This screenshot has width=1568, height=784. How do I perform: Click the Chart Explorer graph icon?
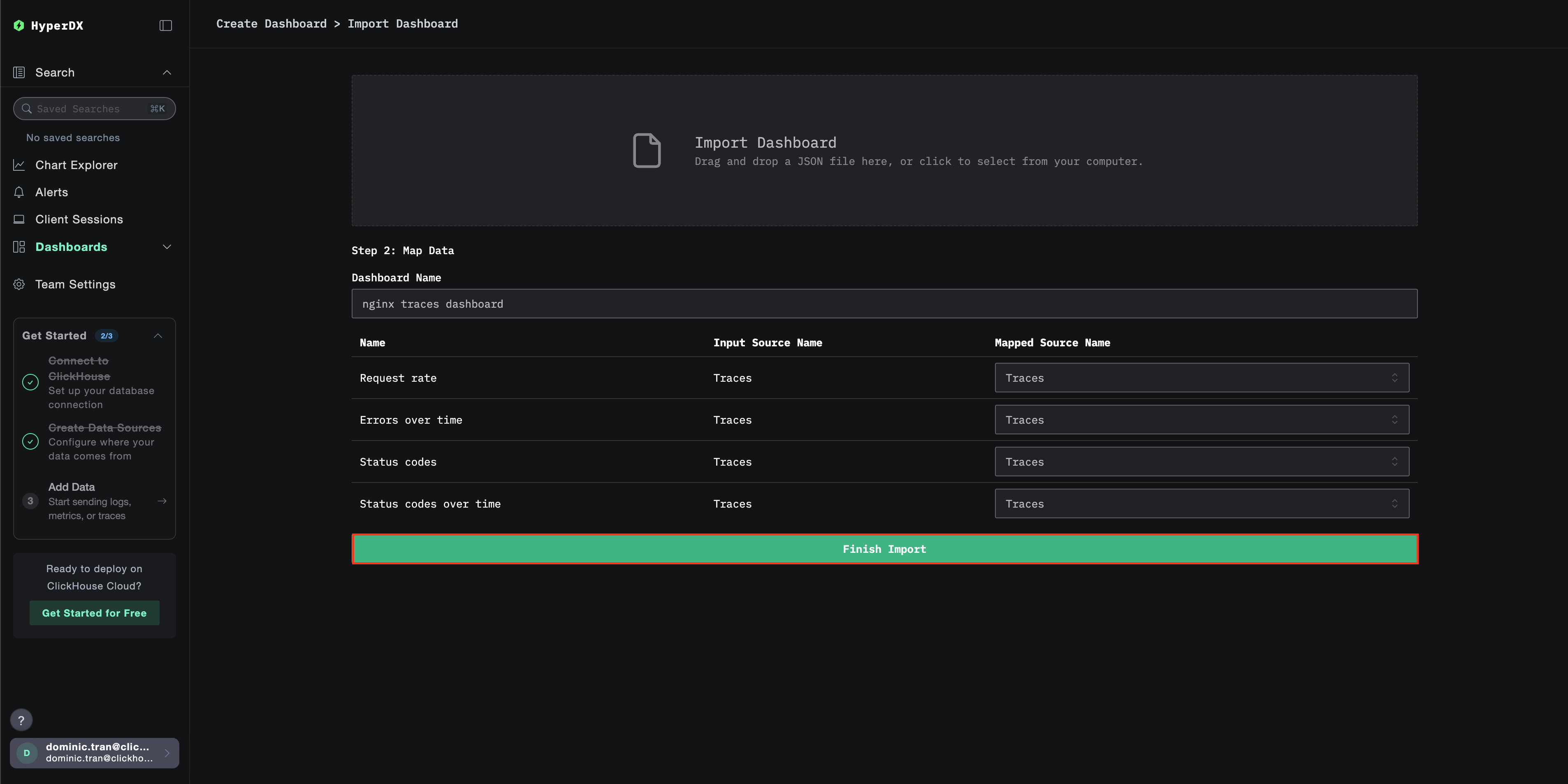[19, 165]
